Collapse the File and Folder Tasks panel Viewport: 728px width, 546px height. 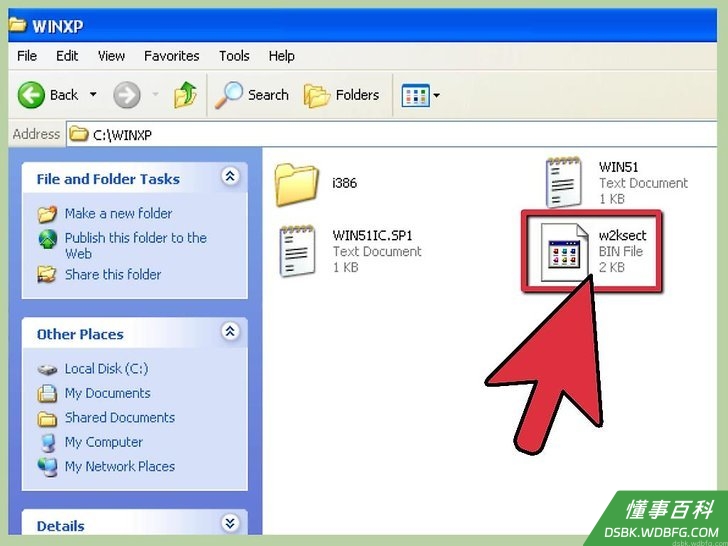230,176
